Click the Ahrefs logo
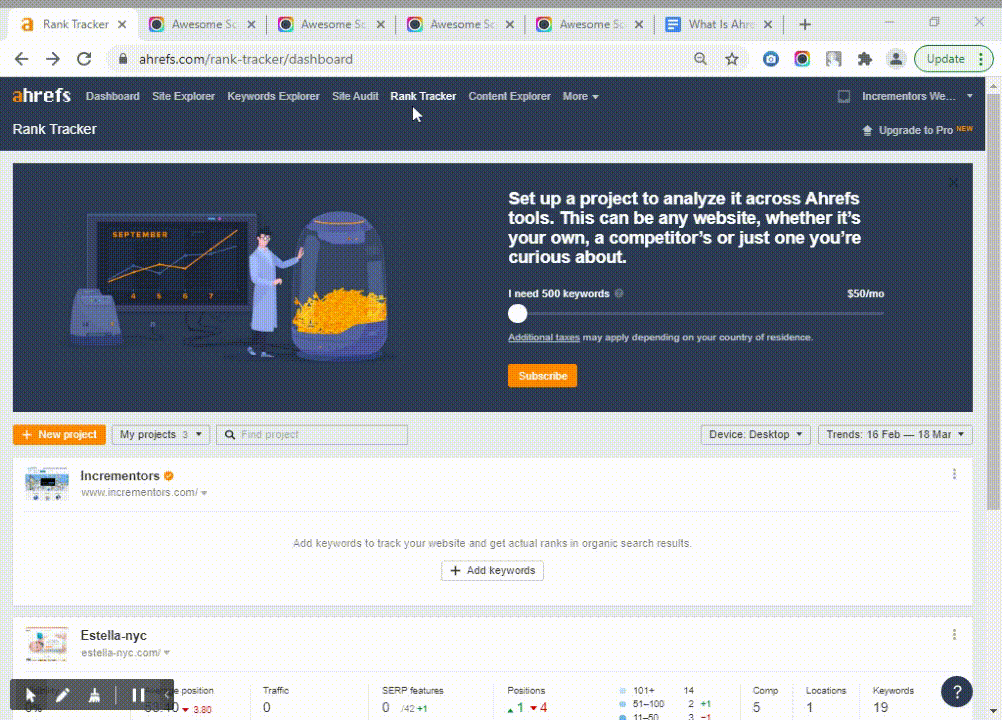The image size is (1002, 720). [x=42, y=96]
